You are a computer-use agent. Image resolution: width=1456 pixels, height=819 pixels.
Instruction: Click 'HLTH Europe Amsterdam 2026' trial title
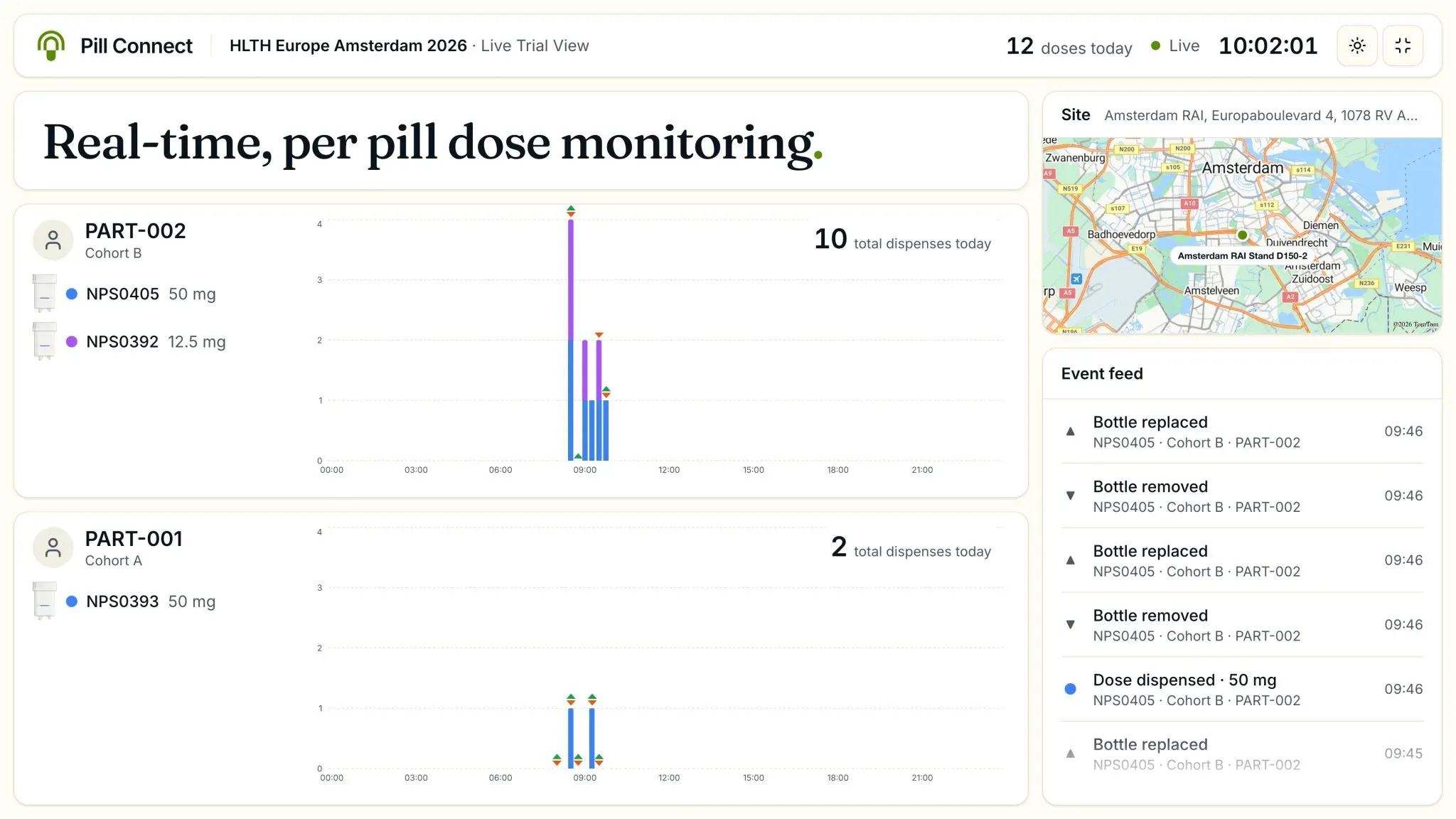[348, 45]
